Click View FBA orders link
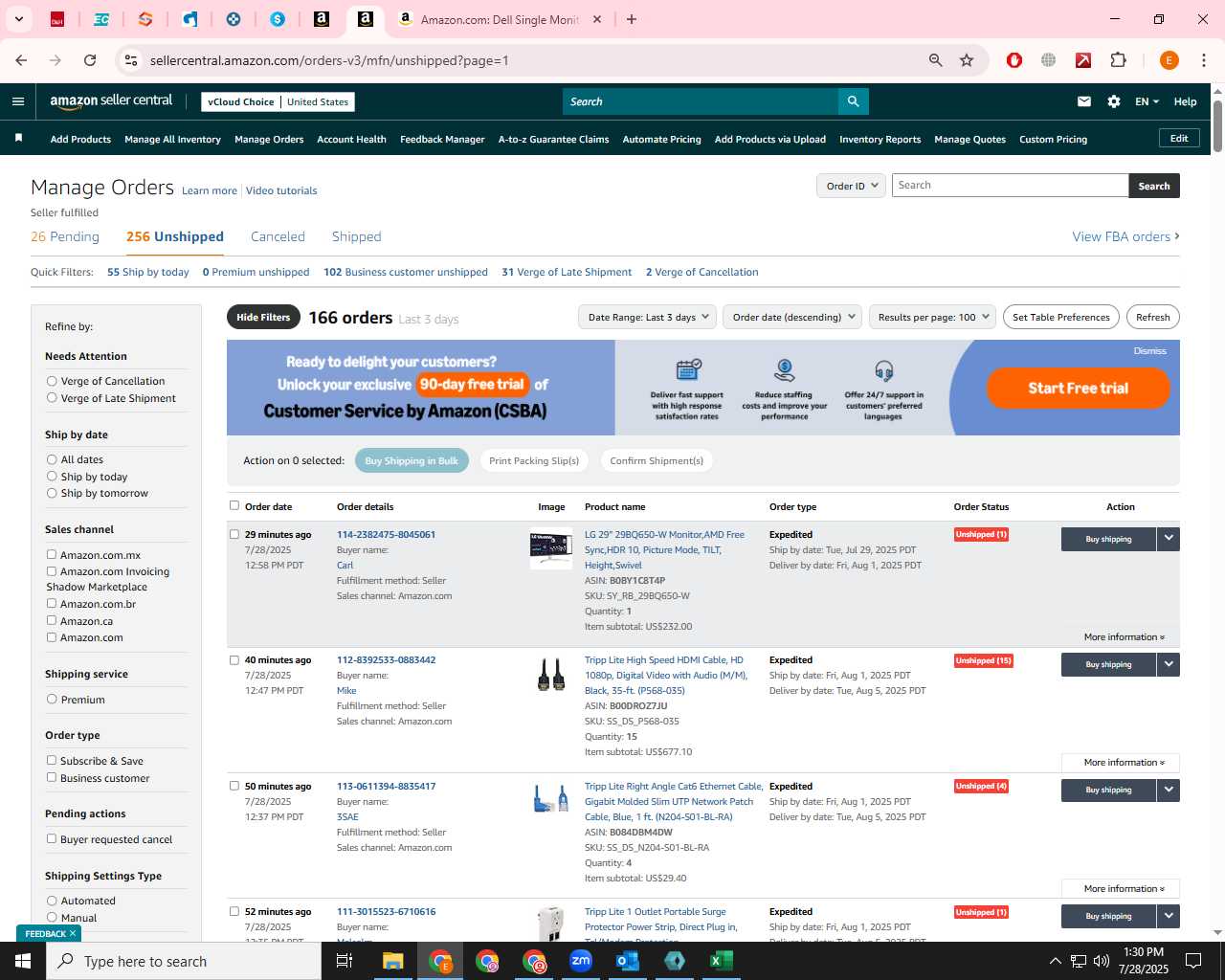The image size is (1225, 980). 1125,236
